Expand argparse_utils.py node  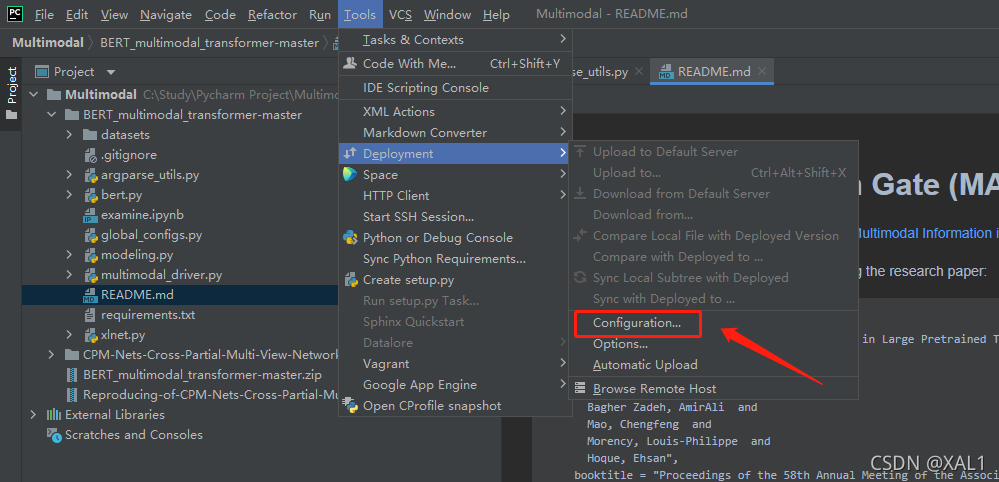click(x=69, y=175)
